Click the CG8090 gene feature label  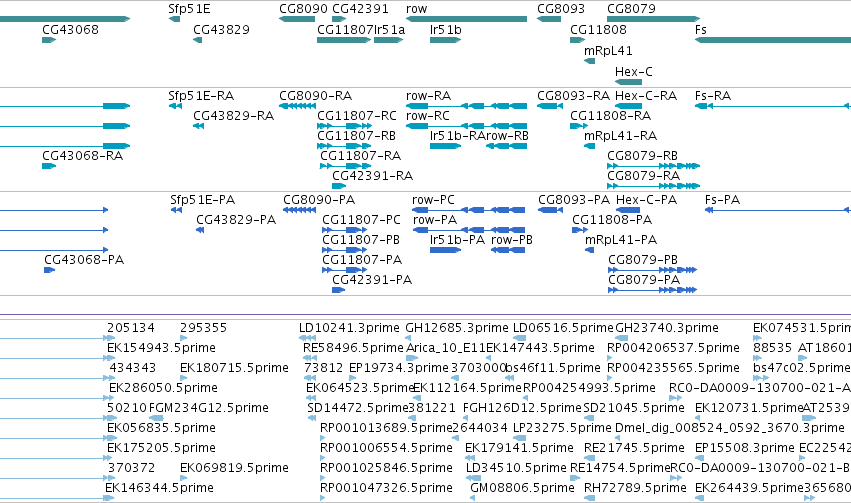[x=303, y=9]
